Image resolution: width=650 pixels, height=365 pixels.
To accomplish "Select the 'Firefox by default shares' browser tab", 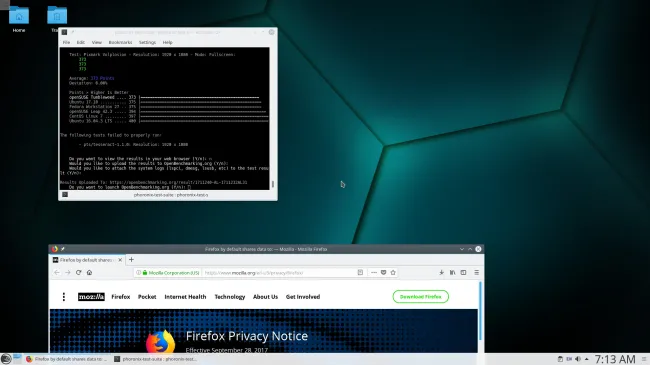I will click(87, 260).
